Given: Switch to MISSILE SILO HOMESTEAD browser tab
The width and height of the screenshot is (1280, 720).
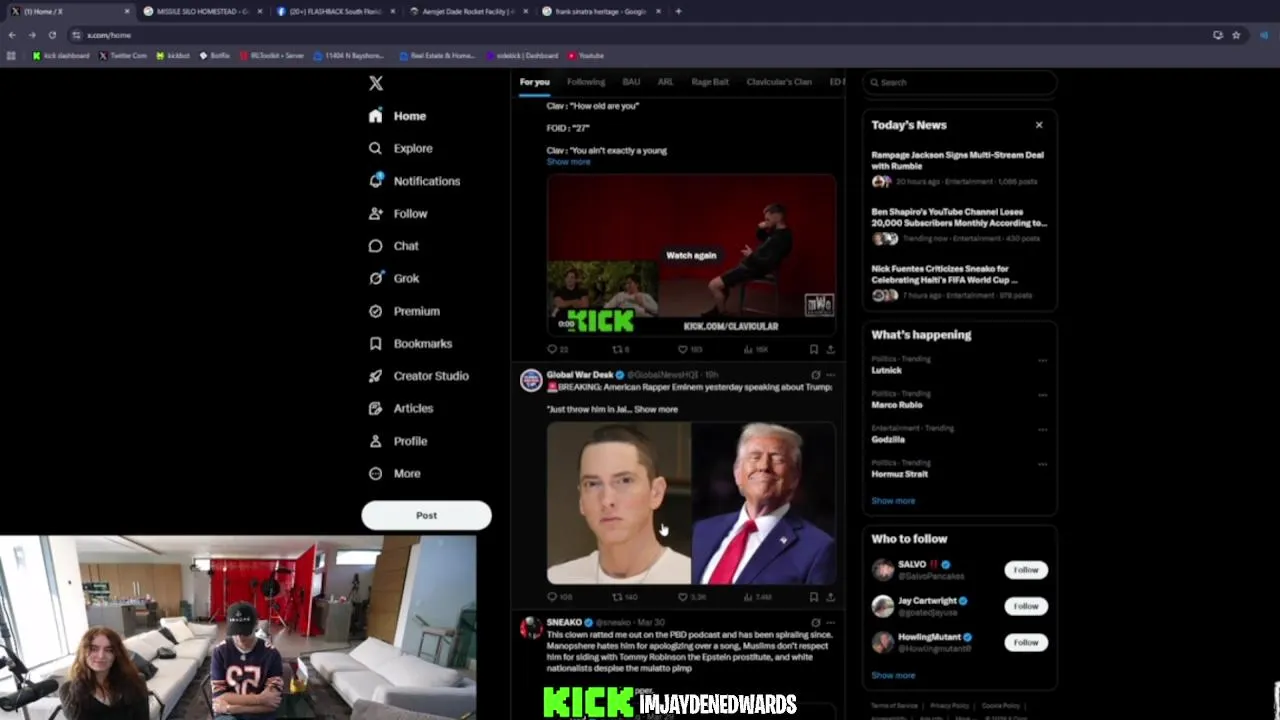Looking at the screenshot, I should (200, 11).
